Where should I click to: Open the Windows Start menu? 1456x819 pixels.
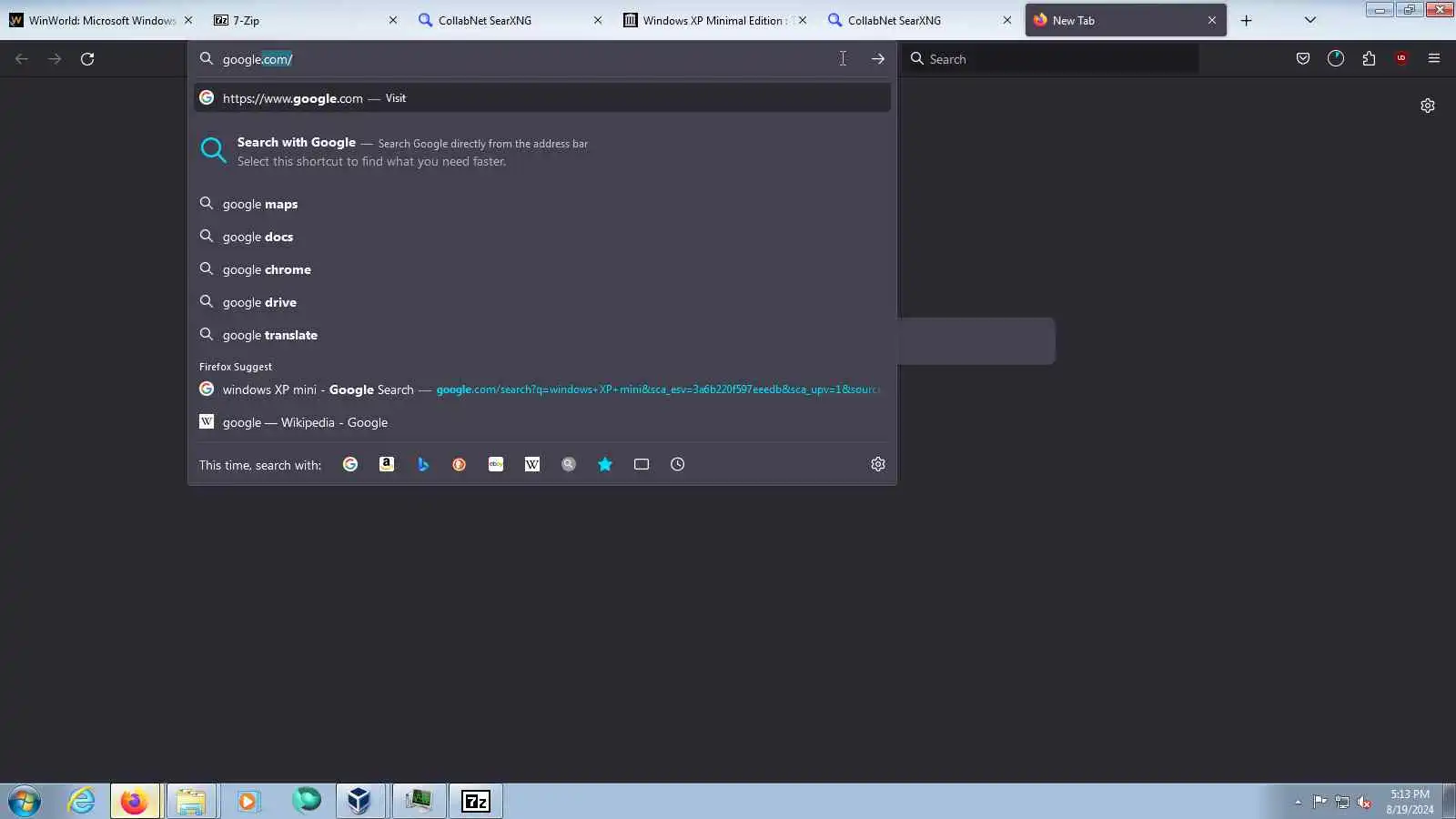pyautogui.click(x=25, y=801)
